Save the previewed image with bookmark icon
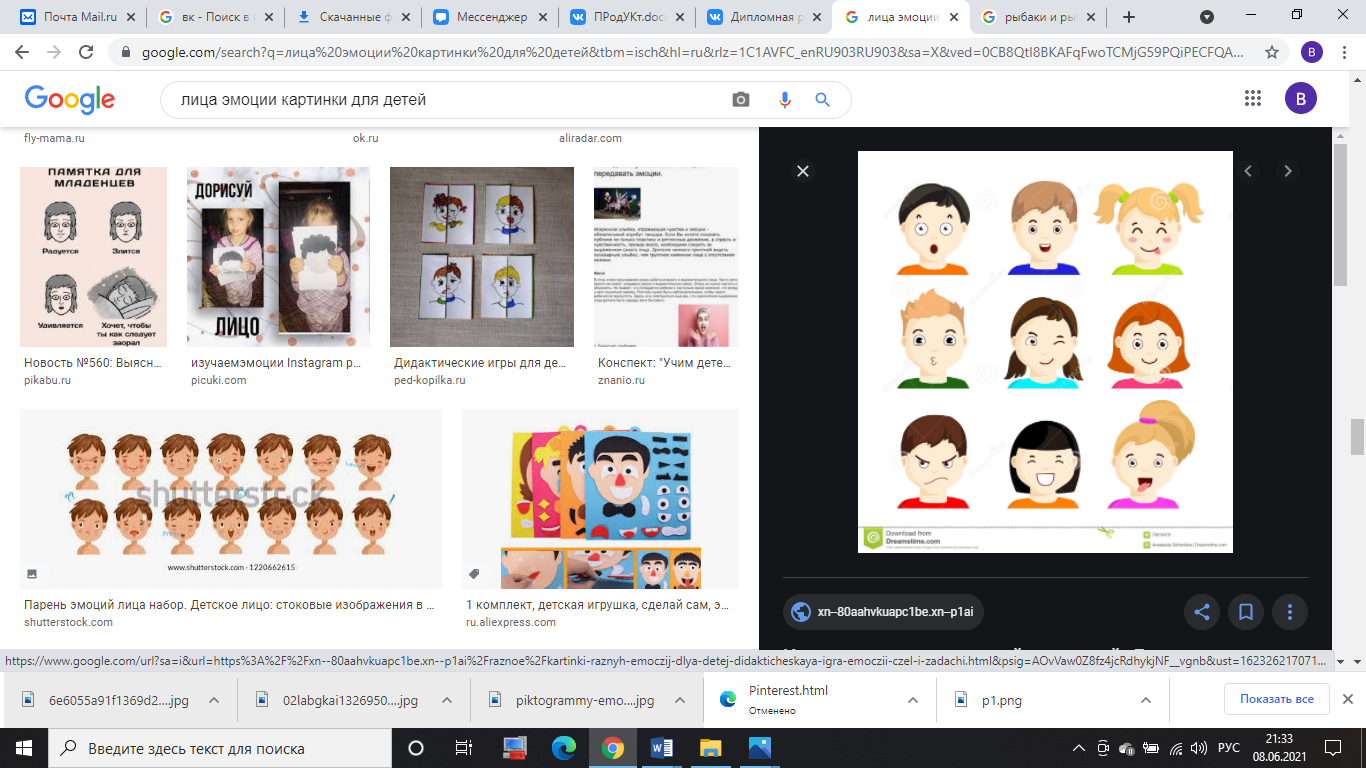Viewport: 1366px width, 768px height. tap(1246, 612)
